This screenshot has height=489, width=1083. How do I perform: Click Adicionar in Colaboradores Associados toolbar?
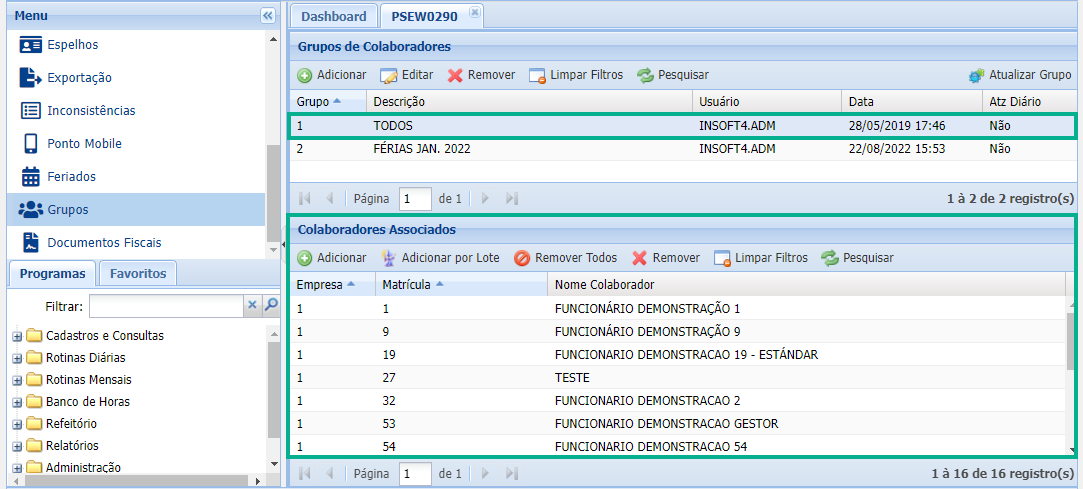[332, 258]
